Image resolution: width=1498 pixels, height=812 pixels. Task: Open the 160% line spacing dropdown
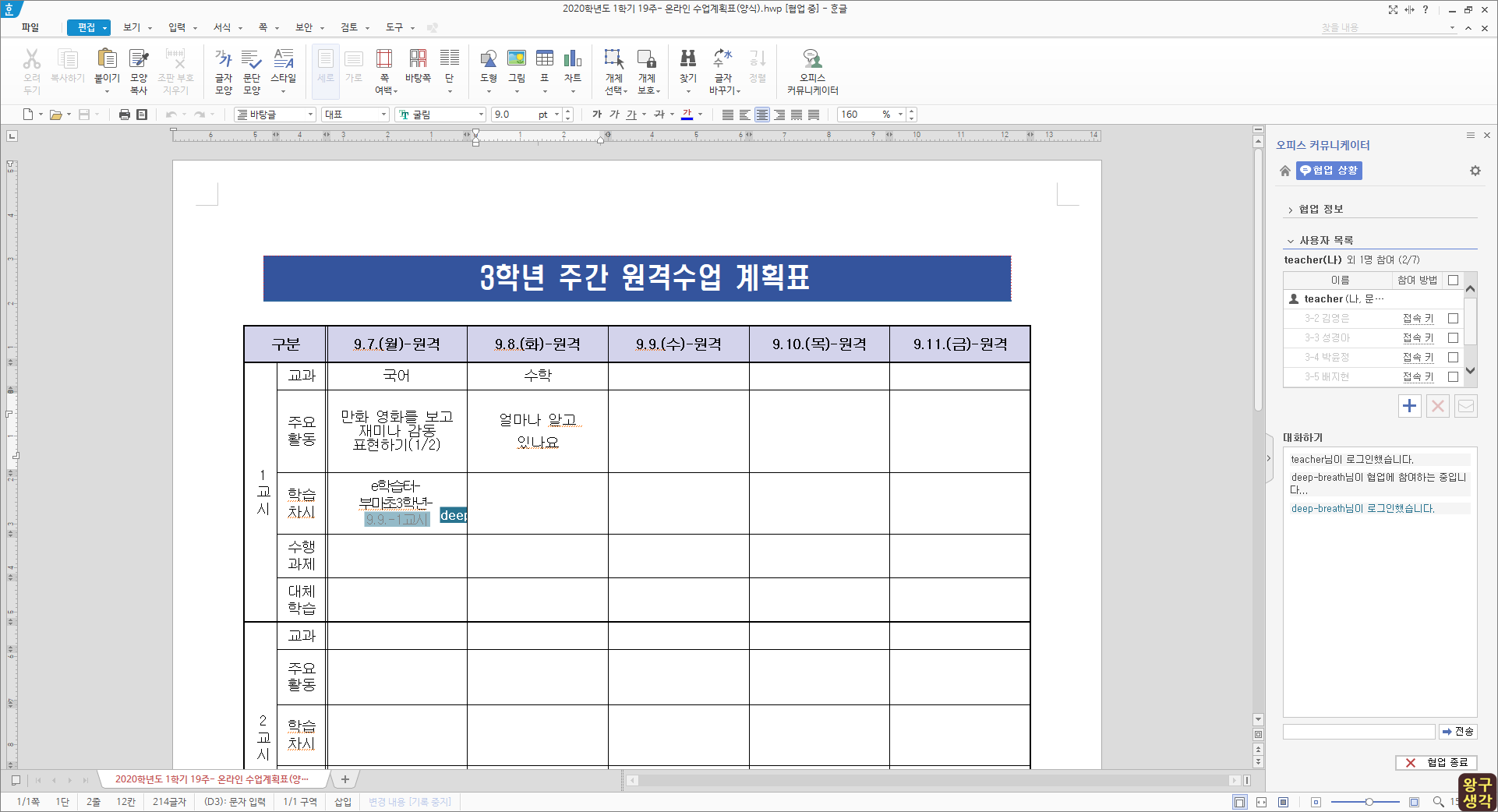(900, 115)
